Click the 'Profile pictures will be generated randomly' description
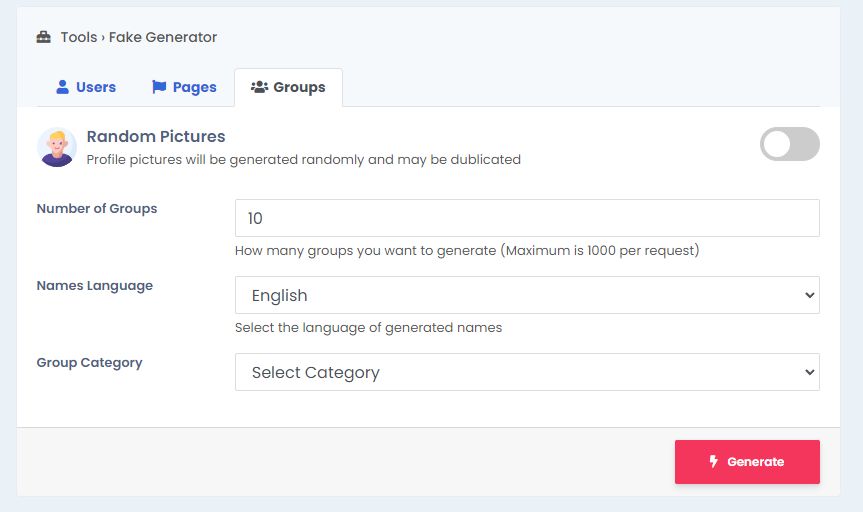 [303, 160]
